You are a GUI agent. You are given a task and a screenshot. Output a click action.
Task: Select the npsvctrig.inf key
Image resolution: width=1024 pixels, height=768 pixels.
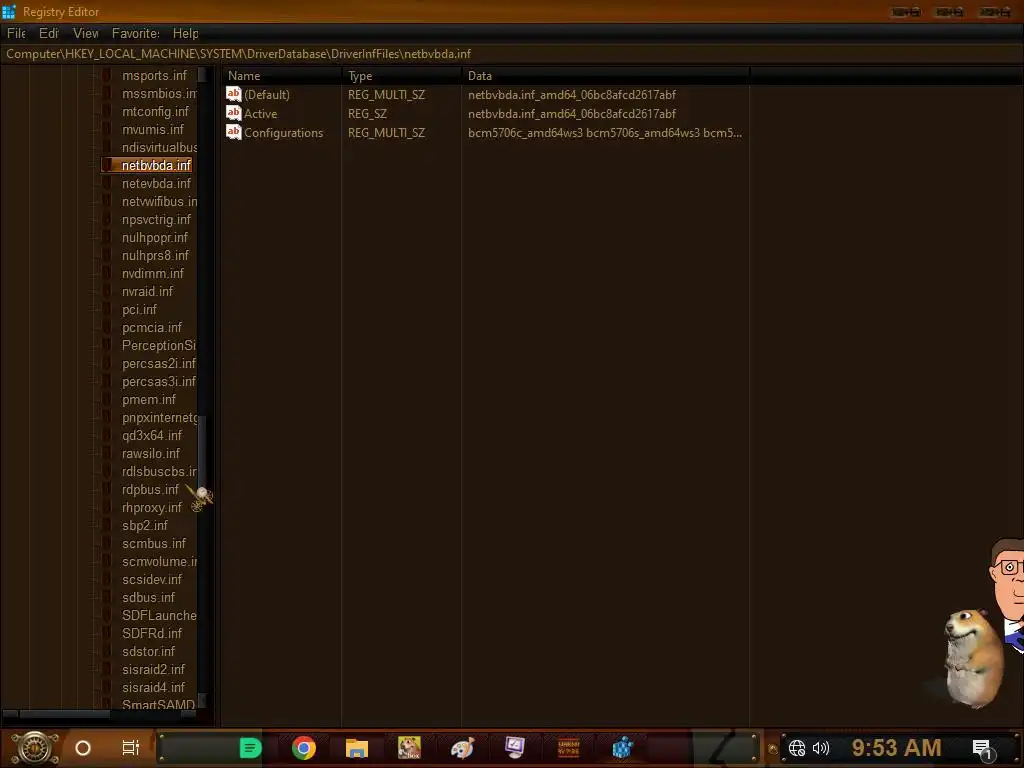(x=156, y=219)
